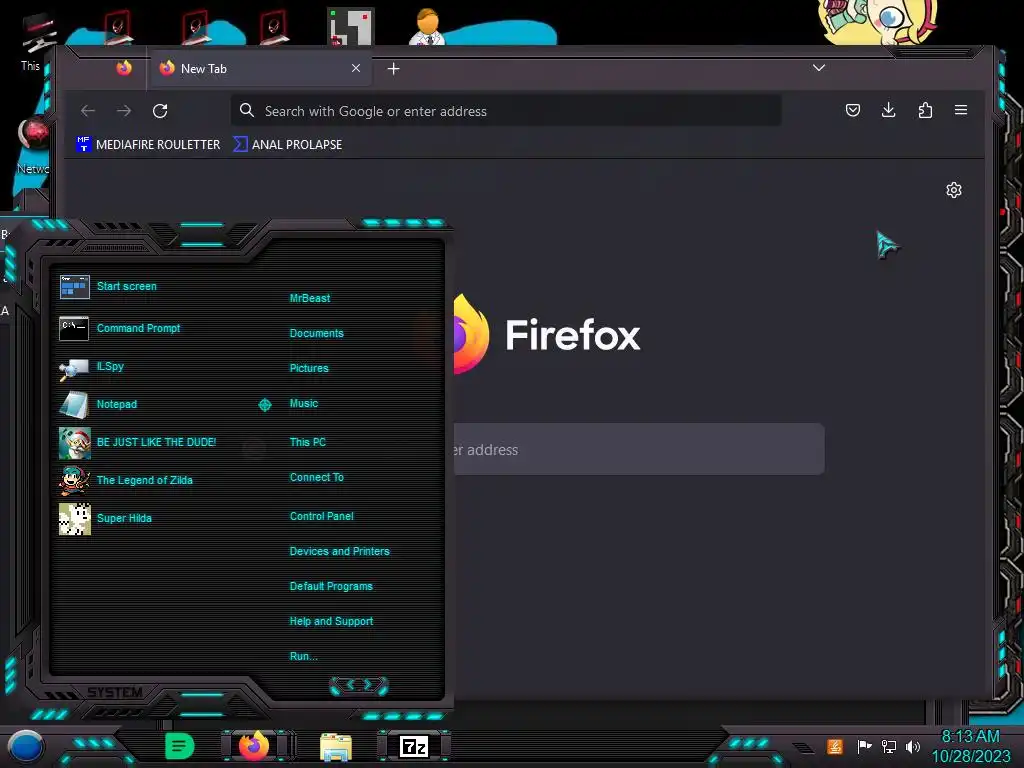Viewport: 1024px width, 768px height.
Task: Open Firefox taskbar icon
Action: (x=254, y=746)
